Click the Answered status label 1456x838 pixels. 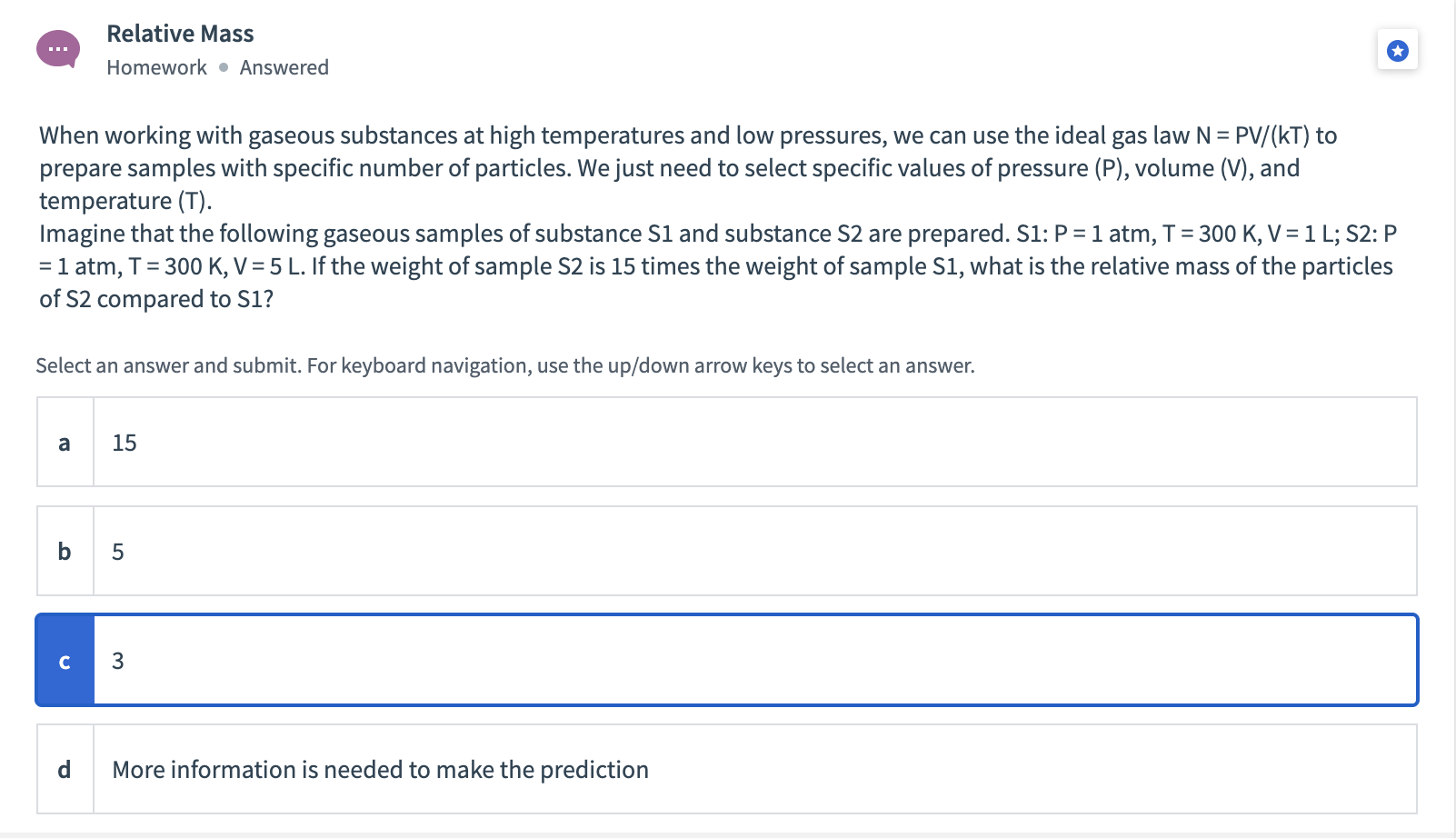284,66
